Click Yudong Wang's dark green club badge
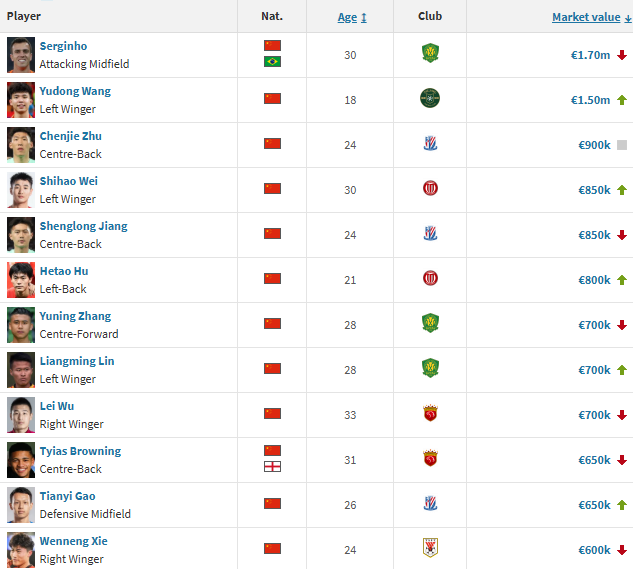This screenshot has height=569, width=633. point(430,98)
